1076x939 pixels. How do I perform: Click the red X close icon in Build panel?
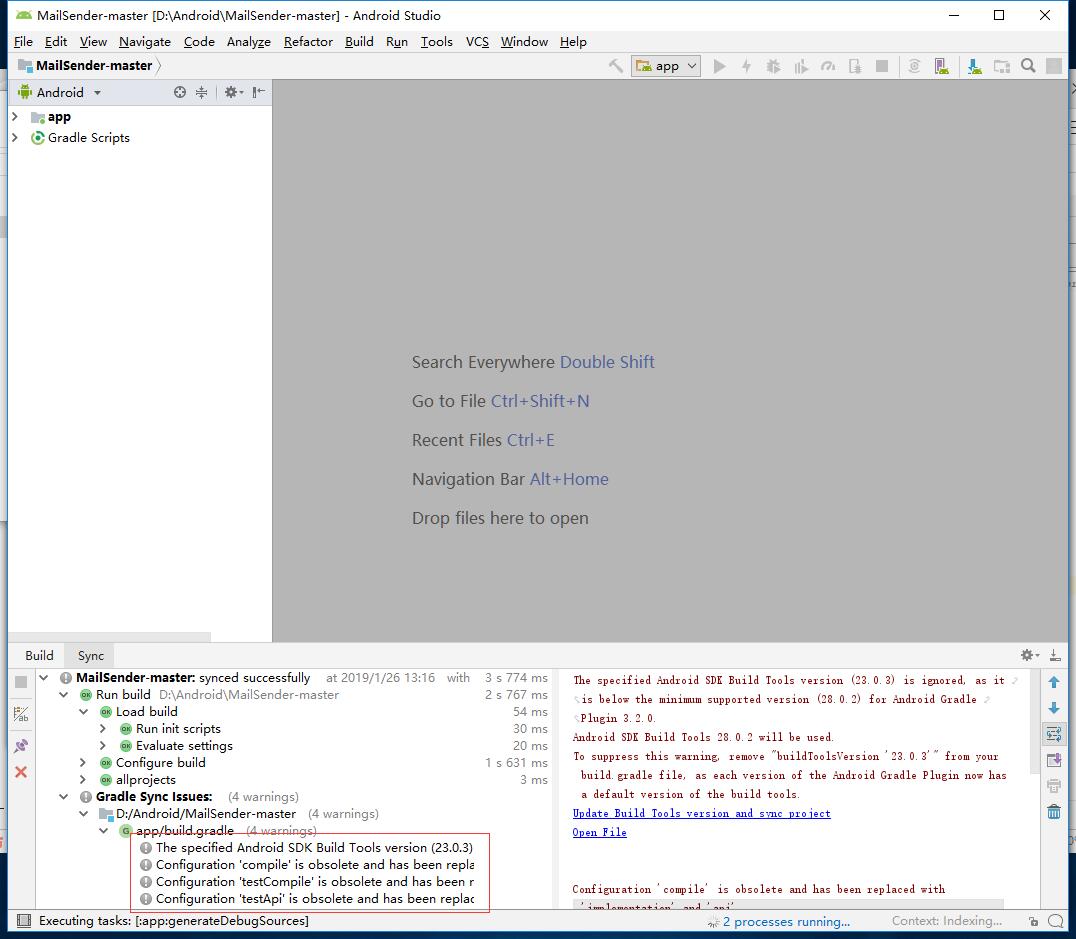(x=21, y=772)
